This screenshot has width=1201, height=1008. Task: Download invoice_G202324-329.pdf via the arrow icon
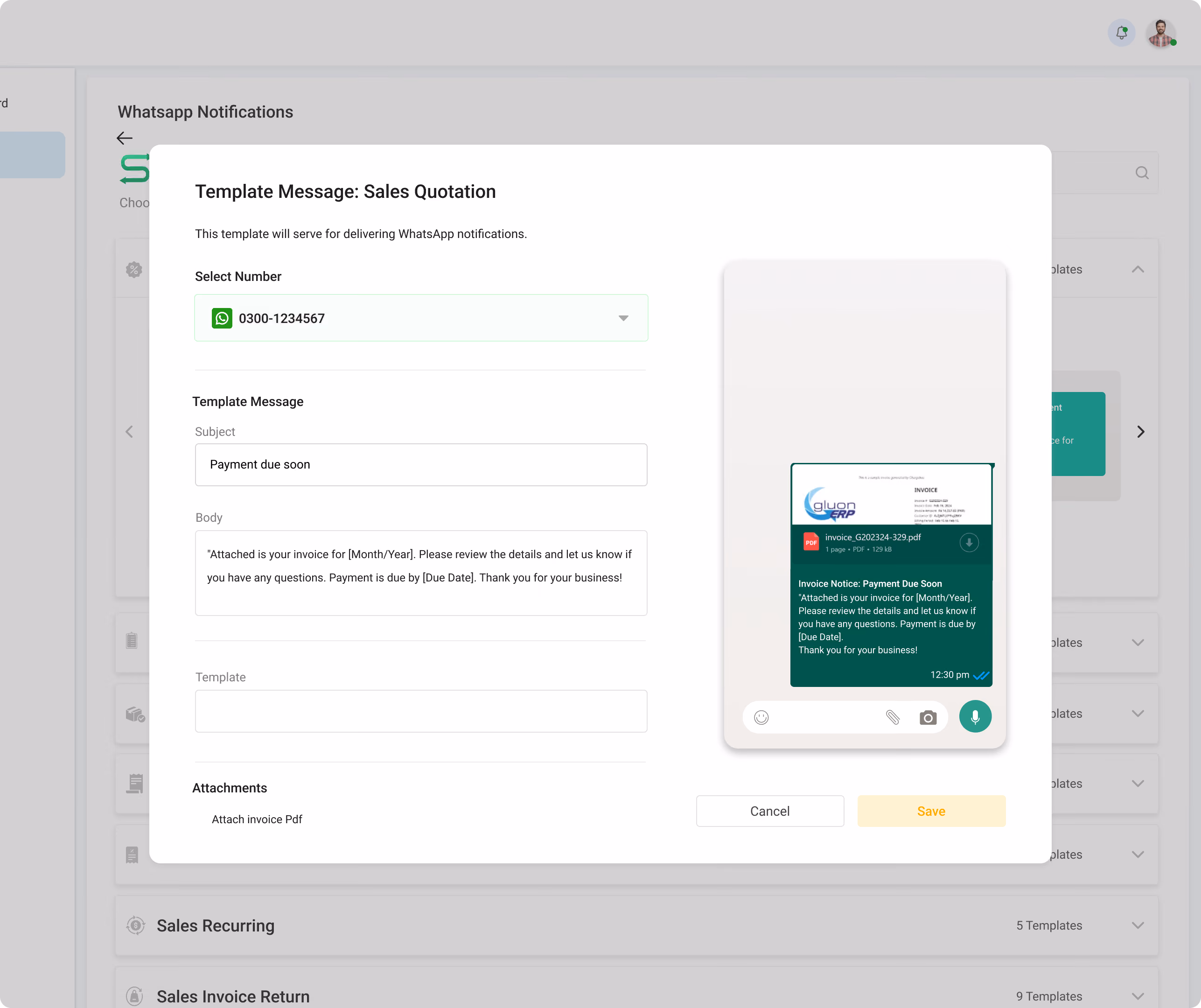click(x=969, y=542)
